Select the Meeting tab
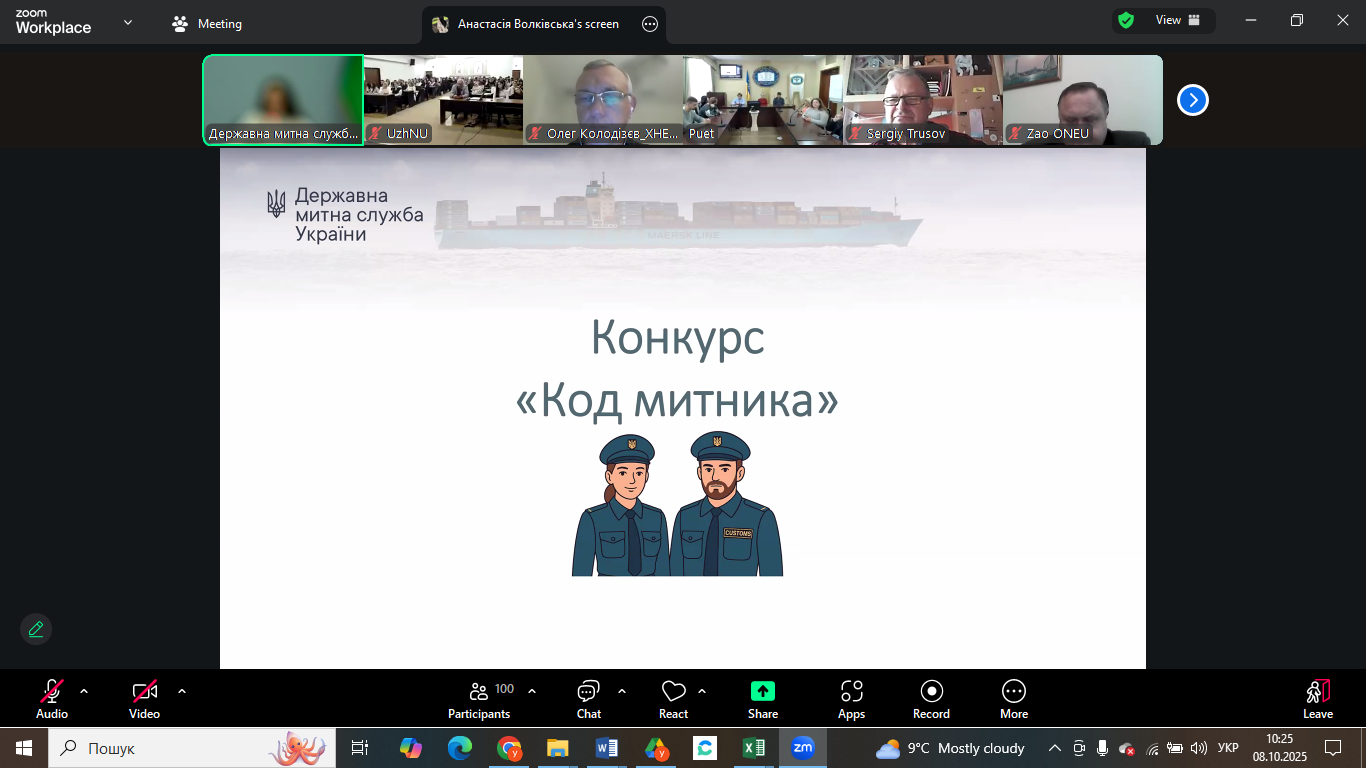The width and height of the screenshot is (1366, 768). click(208, 24)
